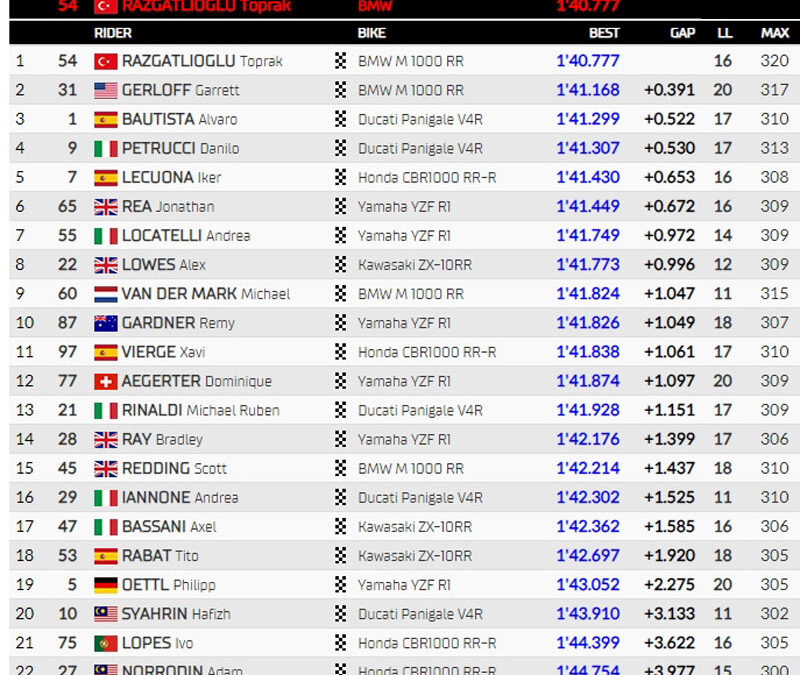The height and width of the screenshot is (675, 800).
Task: Click the RIDER column header
Action: pyautogui.click(x=113, y=33)
